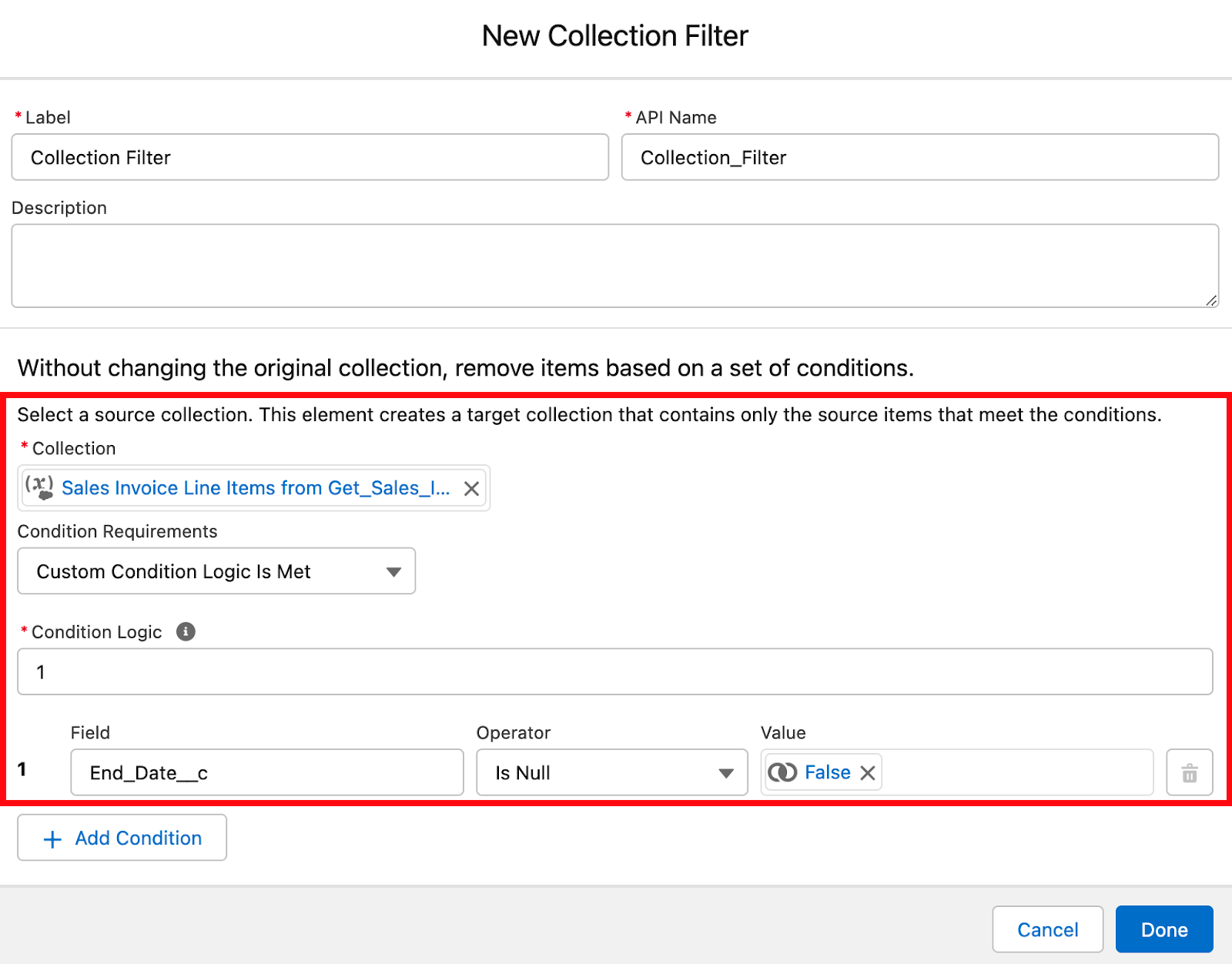This screenshot has height=964, width=1232.
Task: Click the empty Description text area
Action: 614,266
